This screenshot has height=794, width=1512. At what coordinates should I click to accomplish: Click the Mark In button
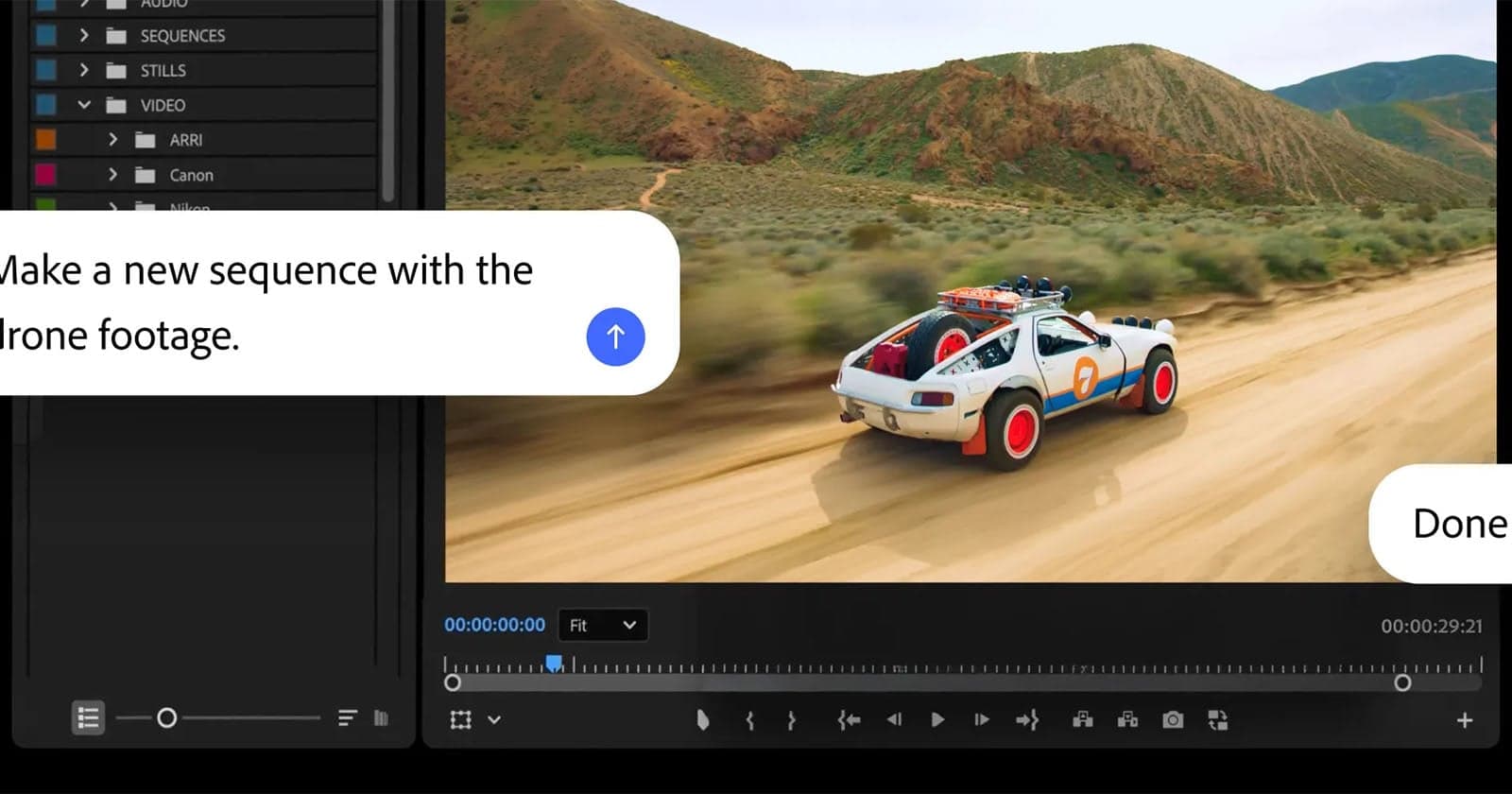click(x=750, y=720)
